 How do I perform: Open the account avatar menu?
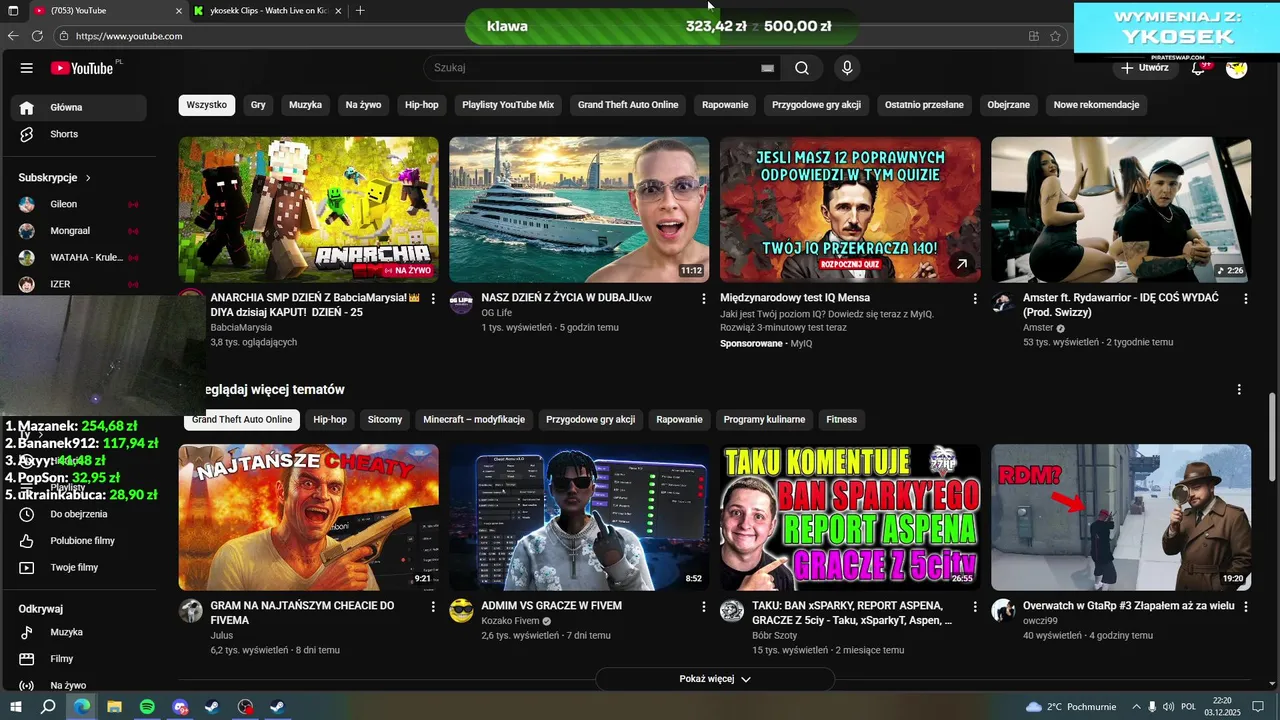click(1237, 68)
